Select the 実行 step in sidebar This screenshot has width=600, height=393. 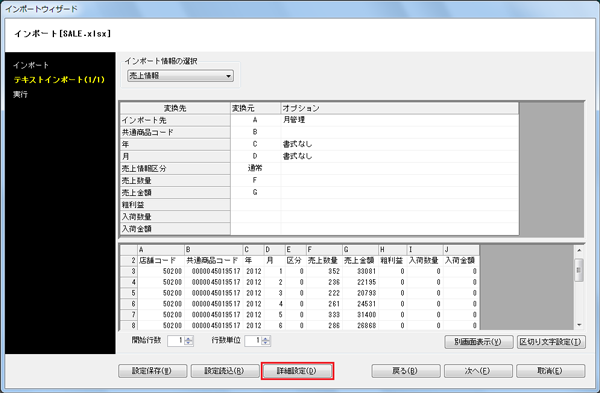pos(20,94)
